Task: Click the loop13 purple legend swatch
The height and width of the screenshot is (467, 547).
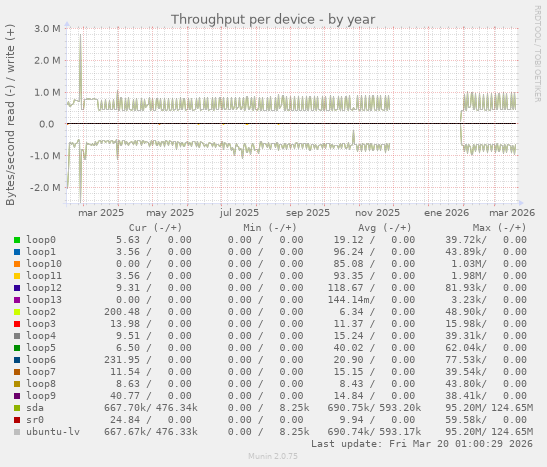Action: click(x=17, y=300)
